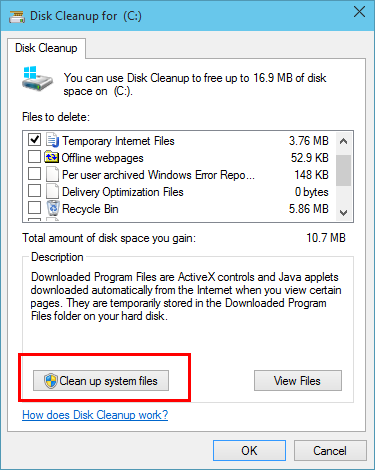375x470 pixels.
Task: Check the Offline webpages checkbox
Action: click(34, 157)
